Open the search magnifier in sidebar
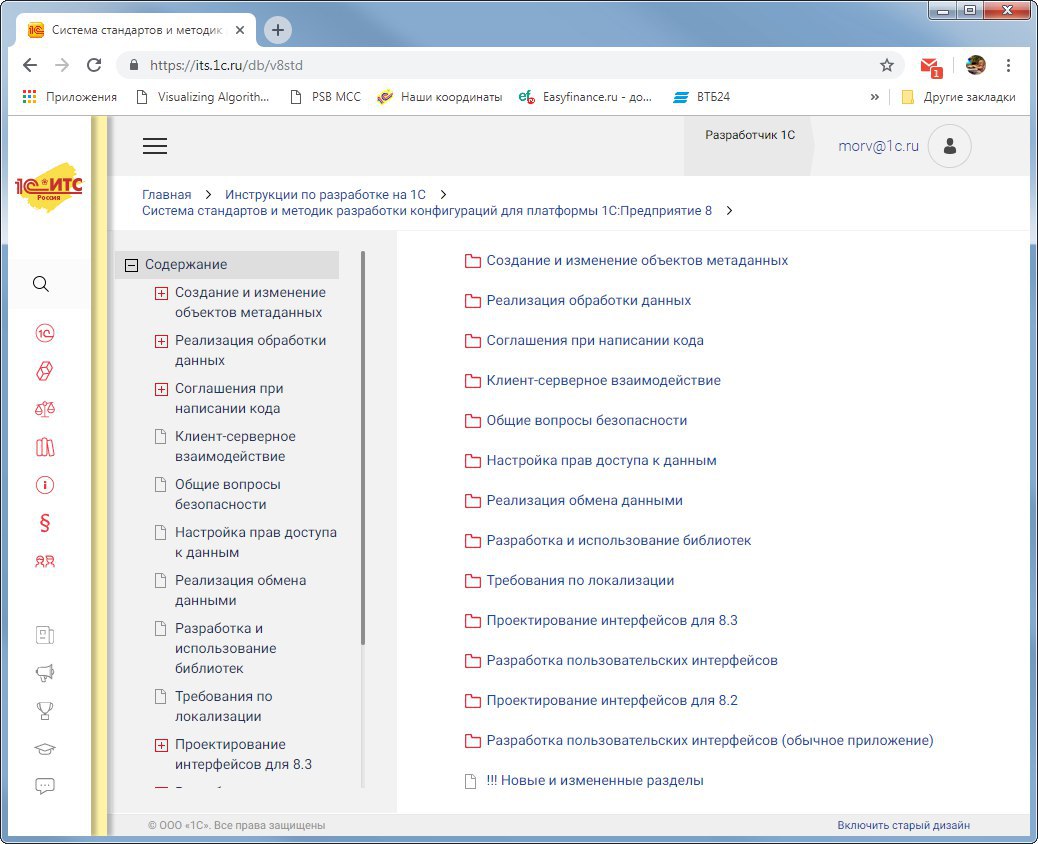This screenshot has height=844, width=1038. (41, 284)
